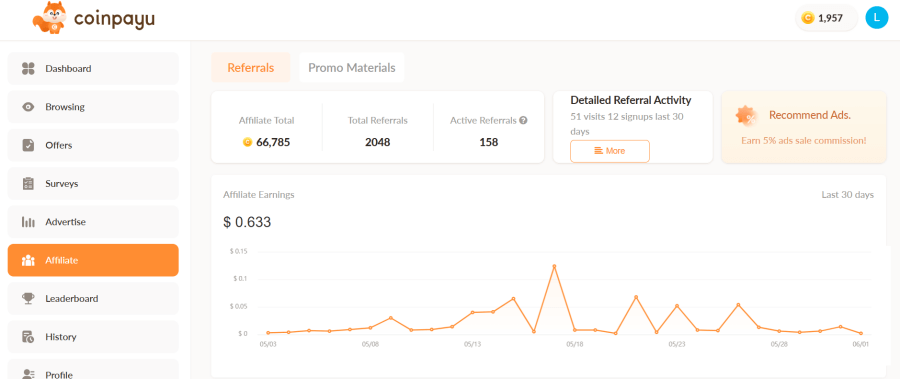Click the Advertise bar chart icon
This screenshot has height=379, width=900.
(x=28, y=222)
